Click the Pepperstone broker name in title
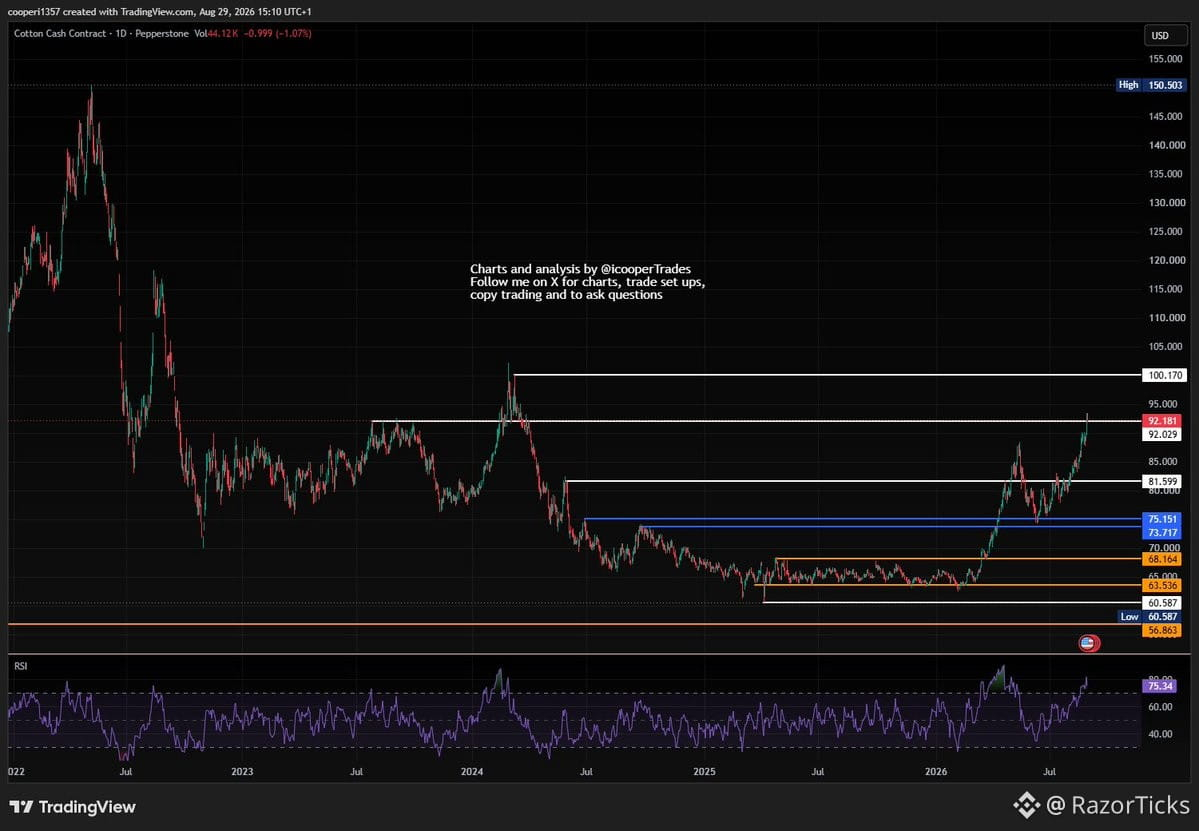 [161, 34]
